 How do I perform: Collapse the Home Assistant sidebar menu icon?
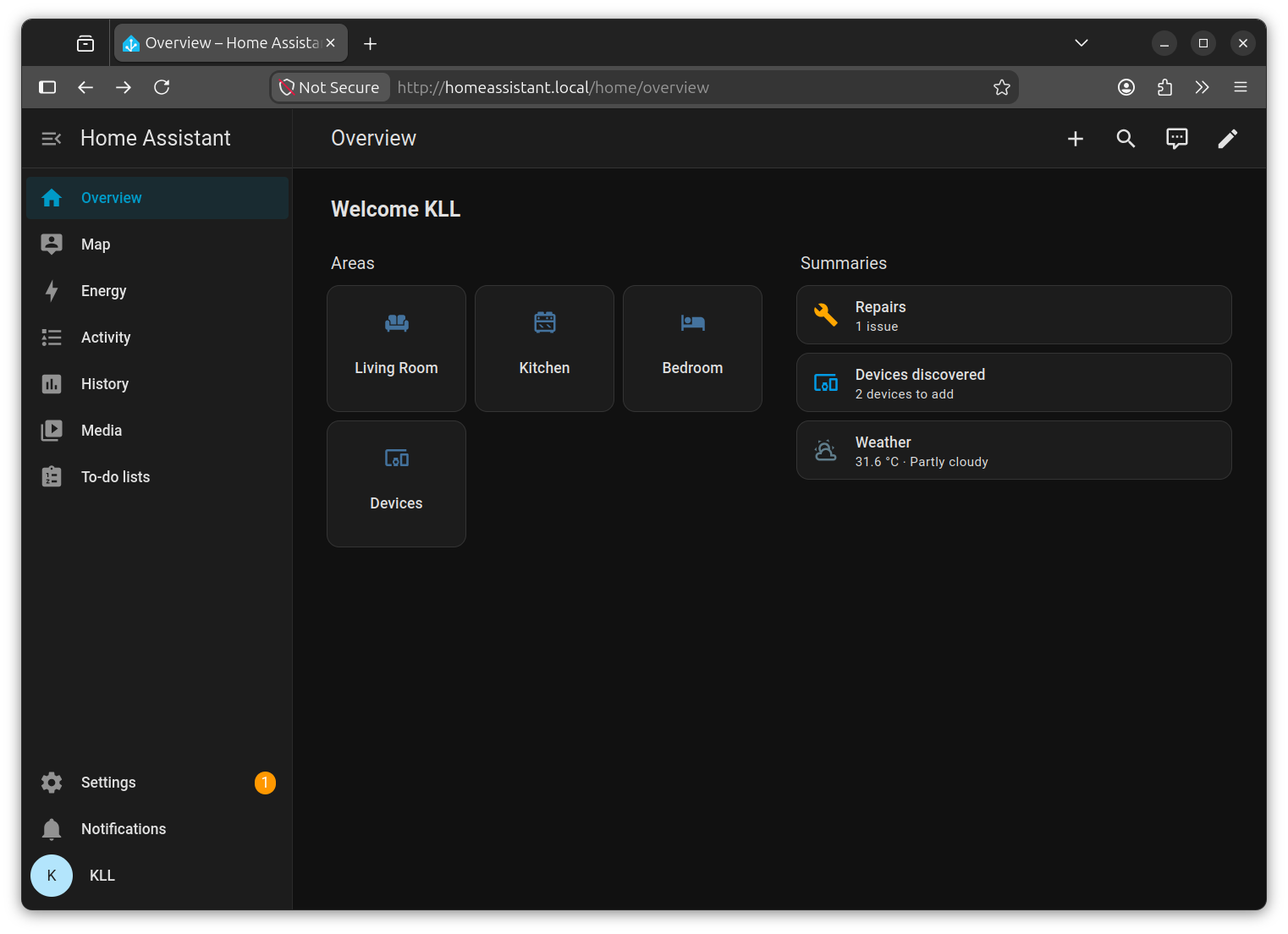pos(52,139)
